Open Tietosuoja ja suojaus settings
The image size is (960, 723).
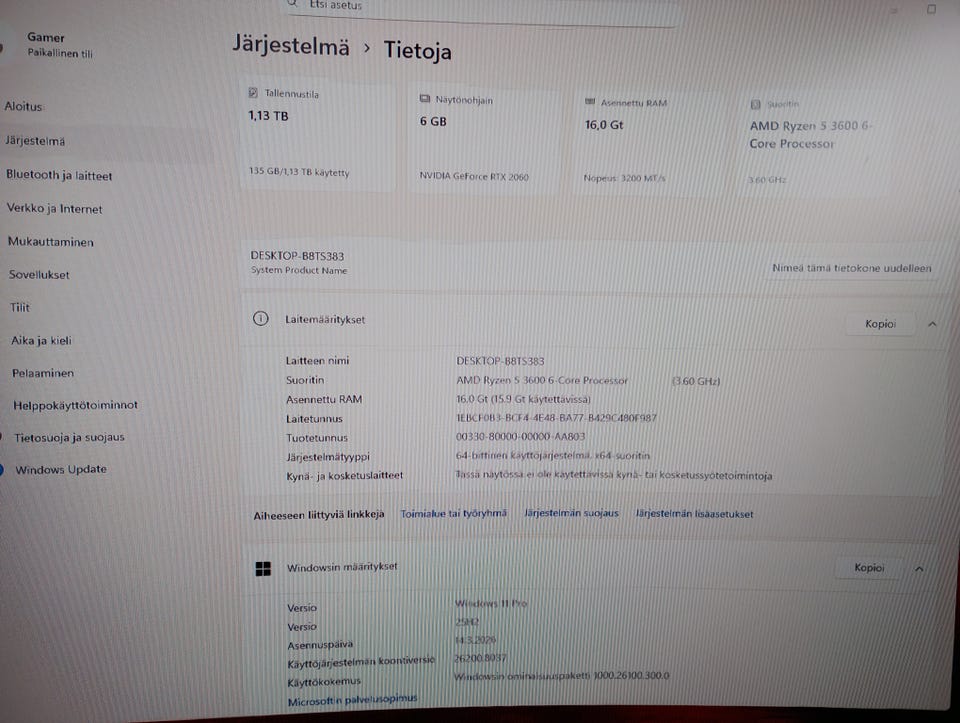click(x=69, y=437)
